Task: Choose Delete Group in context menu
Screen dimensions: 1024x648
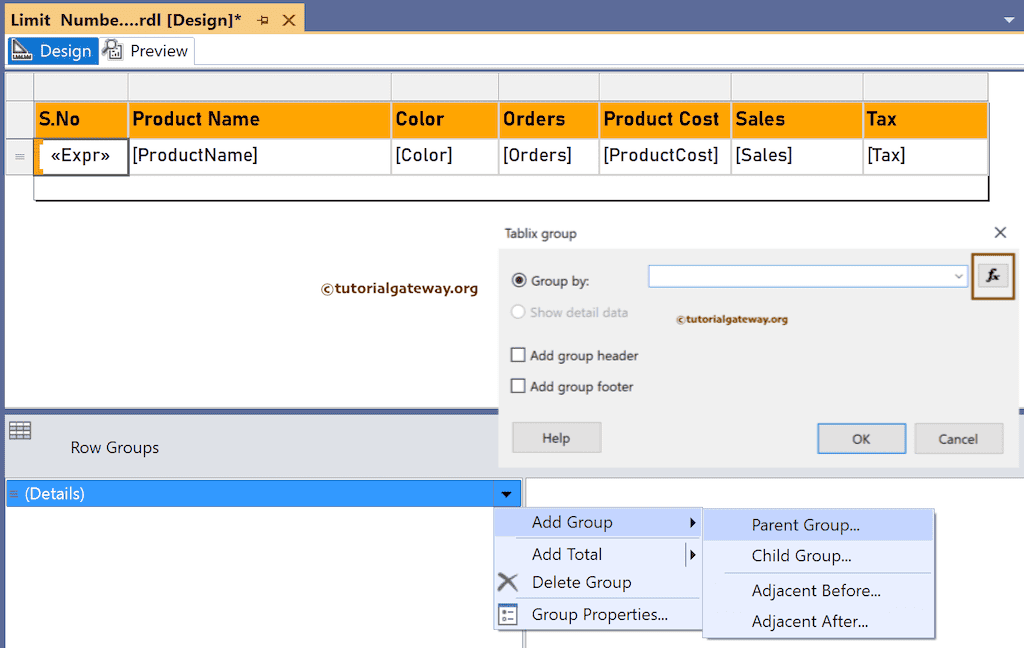Action: click(x=597, y=582)
